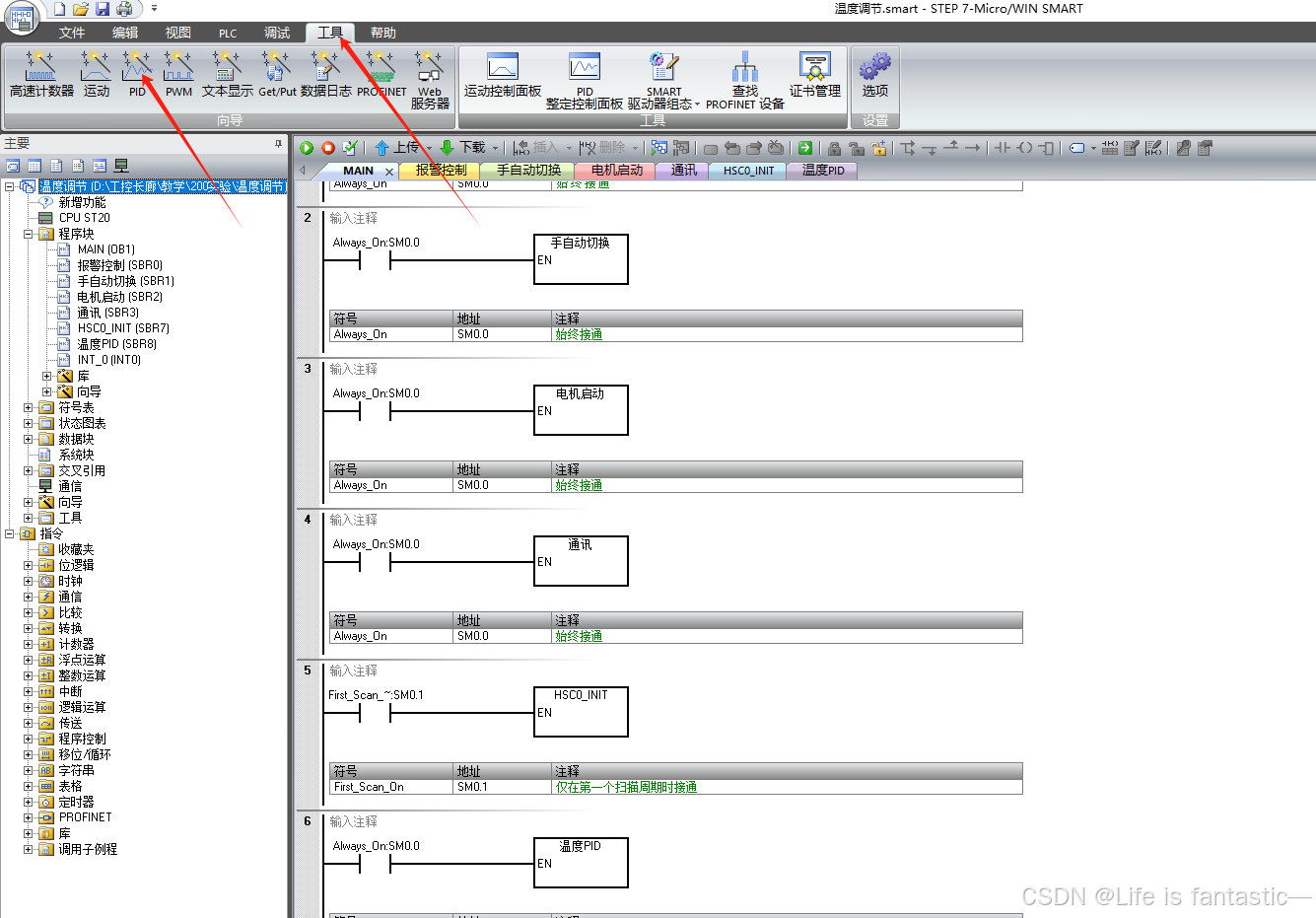Click the Save disk icon in quick access

(103, 9)
